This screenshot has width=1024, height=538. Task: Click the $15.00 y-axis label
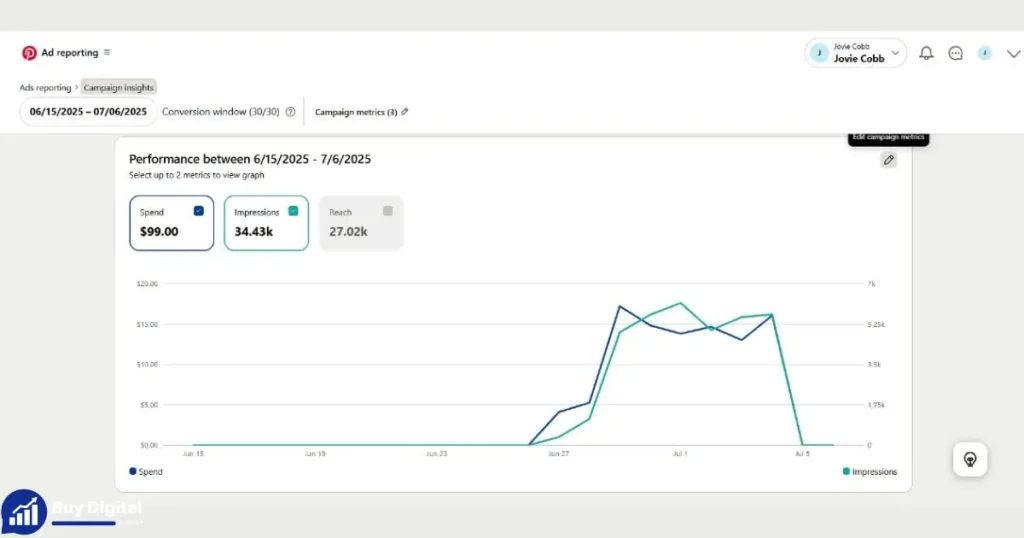[x=147, y=324]
